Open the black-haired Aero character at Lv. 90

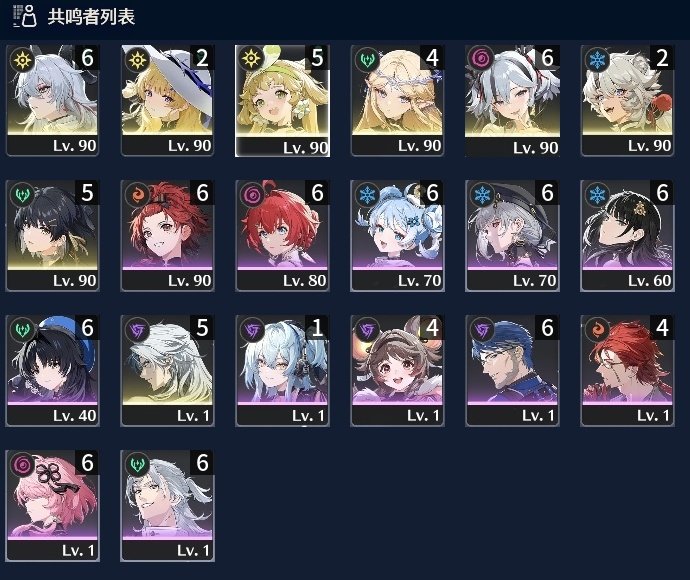pos(52,235)
